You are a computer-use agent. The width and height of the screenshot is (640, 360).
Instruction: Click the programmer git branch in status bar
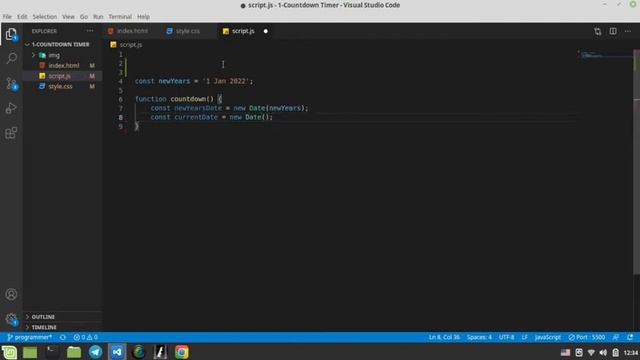tap(30, 337)
